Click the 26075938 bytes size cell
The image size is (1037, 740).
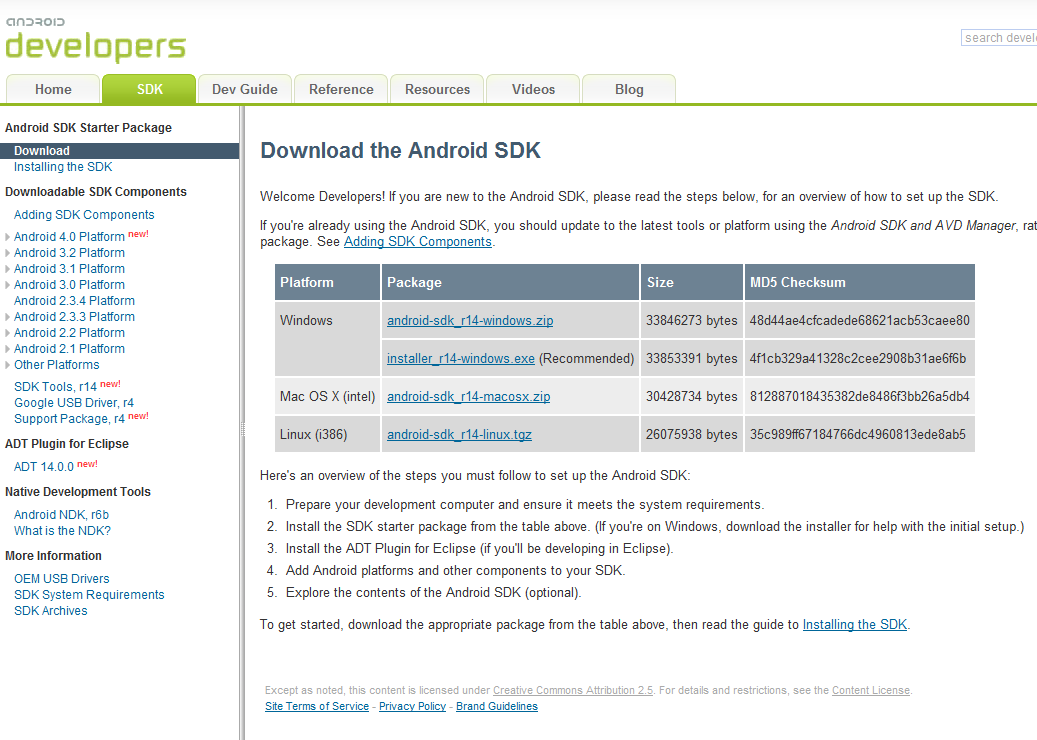692,434
